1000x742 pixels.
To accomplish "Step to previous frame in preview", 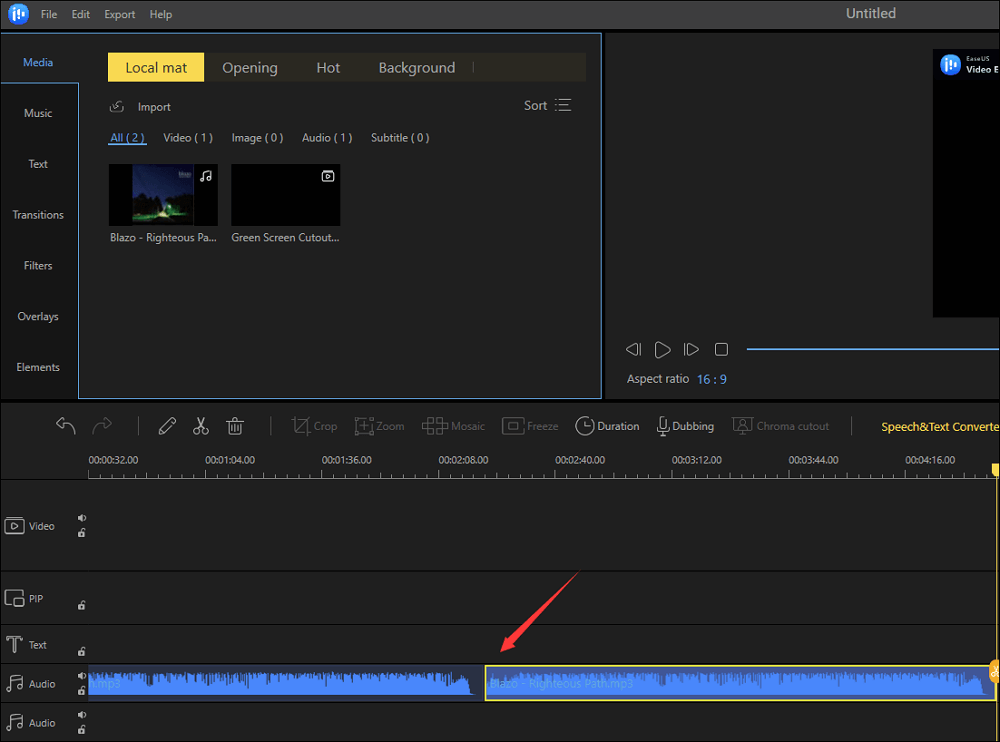I will tap(633, 349).
